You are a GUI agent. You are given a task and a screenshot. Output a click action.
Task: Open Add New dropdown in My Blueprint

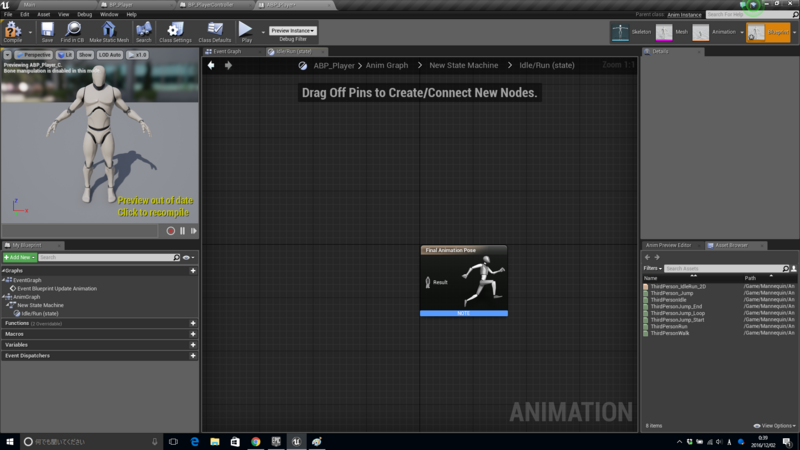click(19, 257)
